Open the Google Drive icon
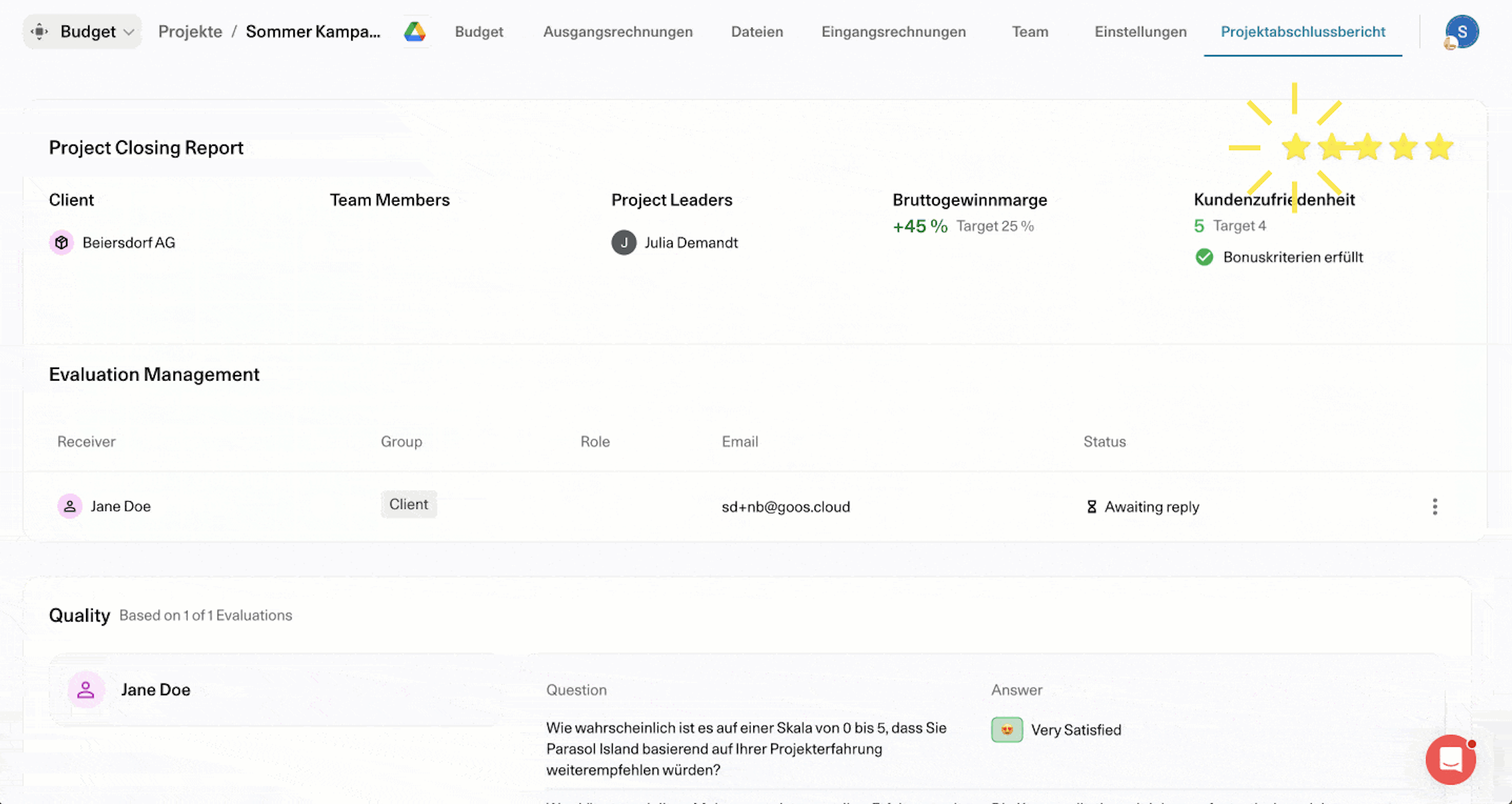 point(414,32)
